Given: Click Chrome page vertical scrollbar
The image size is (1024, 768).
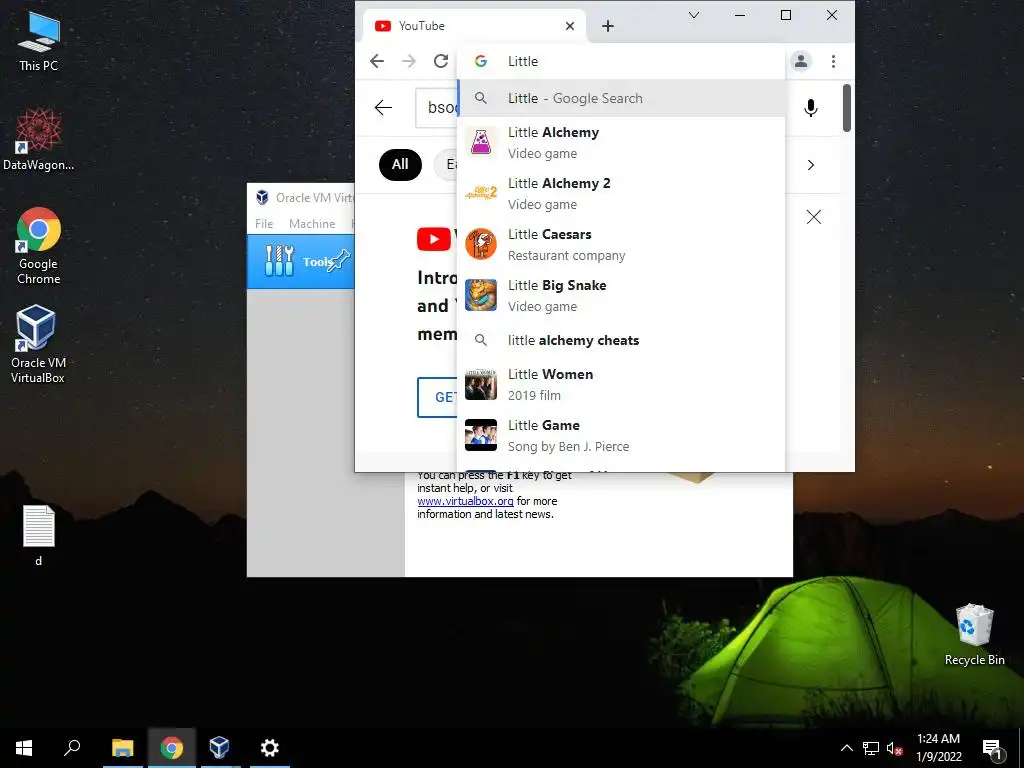Looking at the screenshot, I should coord(846,108).
